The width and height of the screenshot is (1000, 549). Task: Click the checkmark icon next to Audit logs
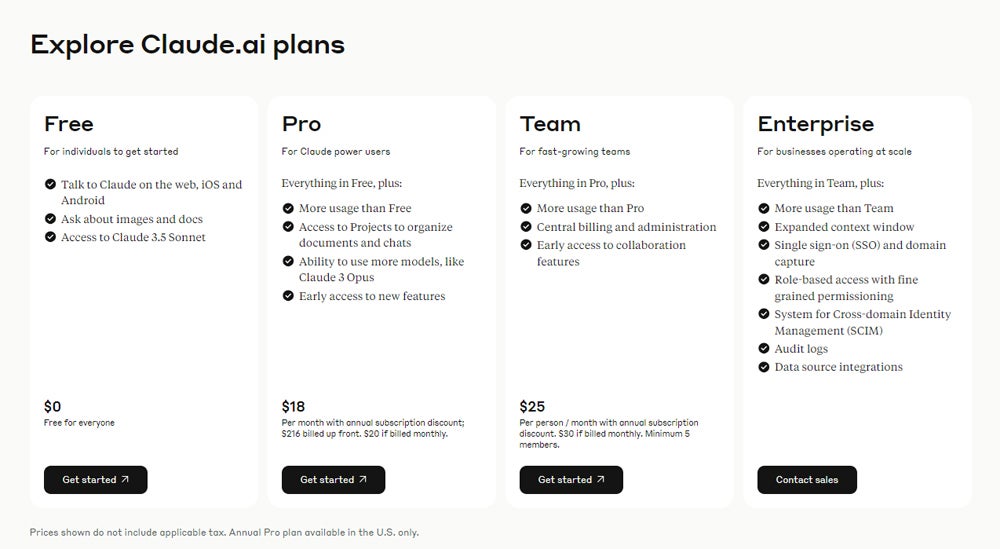click(764, 349)
